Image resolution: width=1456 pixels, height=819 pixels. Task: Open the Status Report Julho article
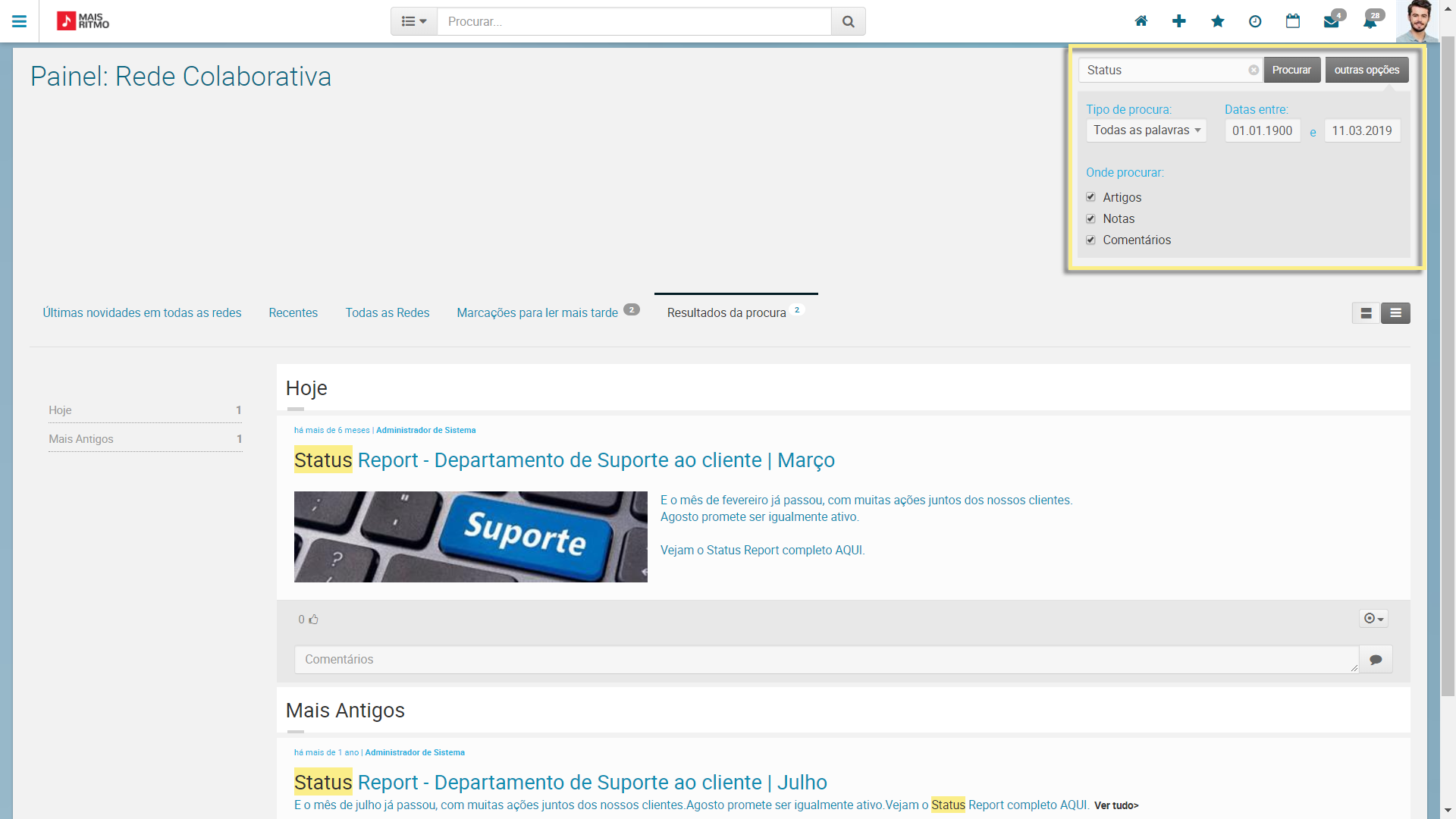(560, 782)
